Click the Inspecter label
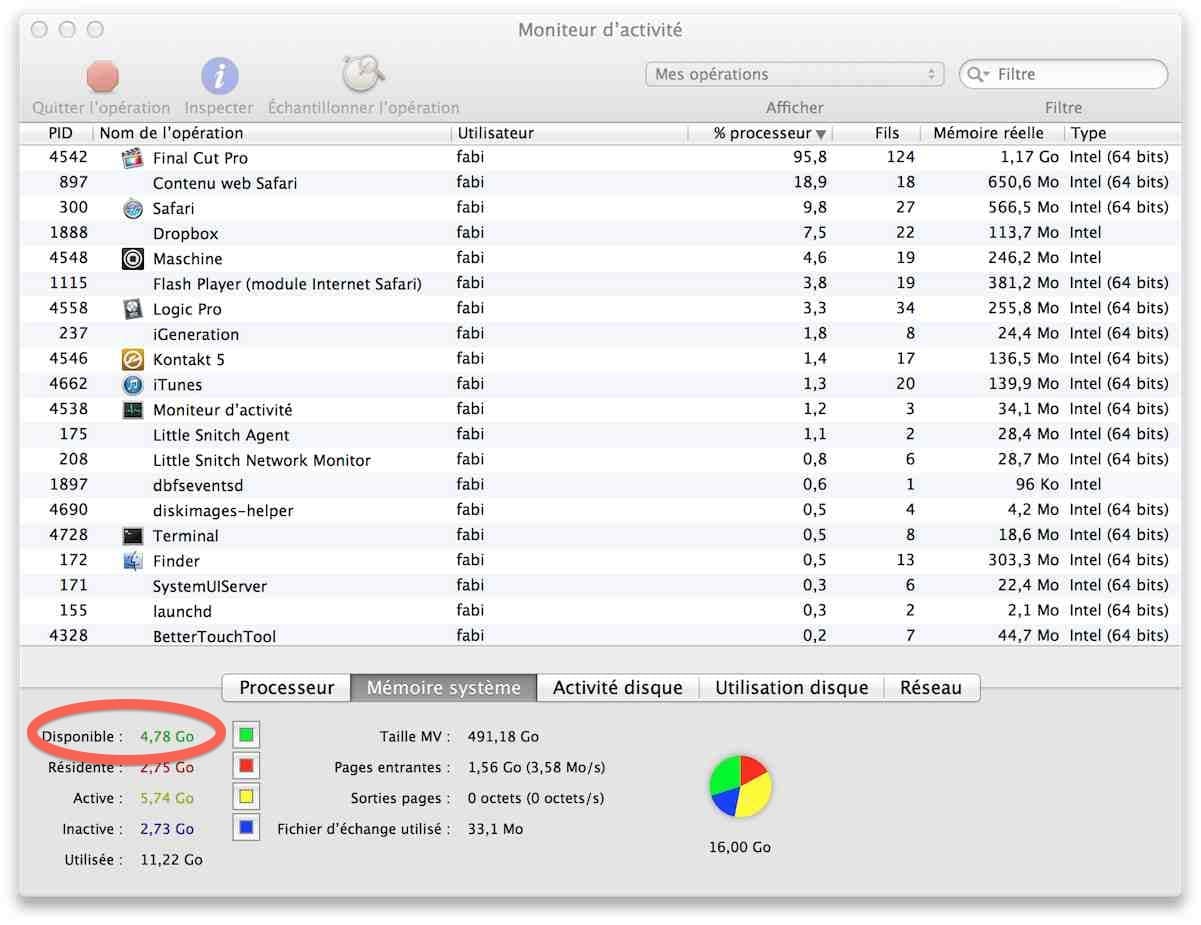The width and height of the screenshot is (1201, 925). pyautogui.click(x=219, y=108)
